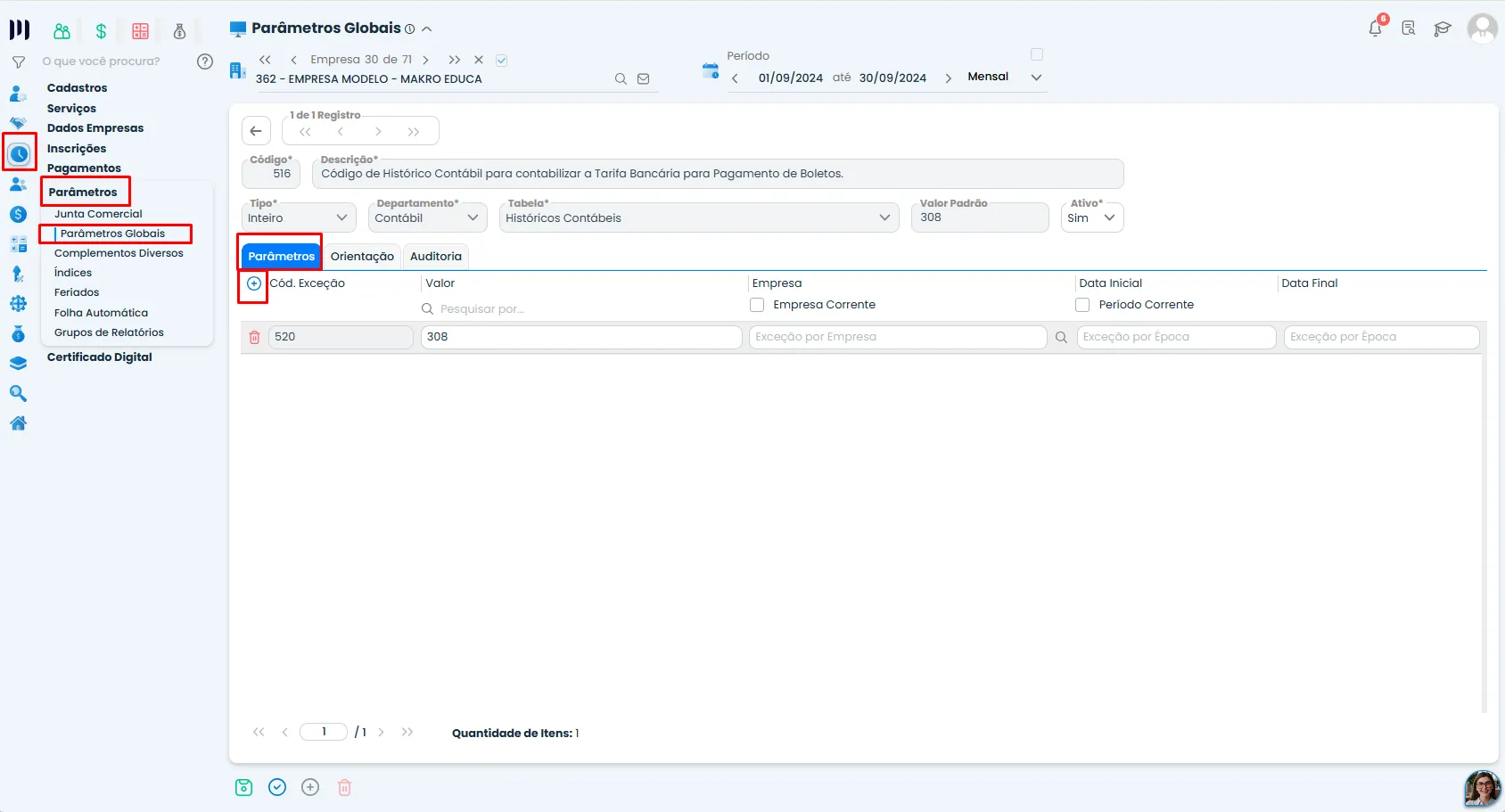Open Feriados in the sidebar
Screen dimensions: 1505x812
(77, 292)
